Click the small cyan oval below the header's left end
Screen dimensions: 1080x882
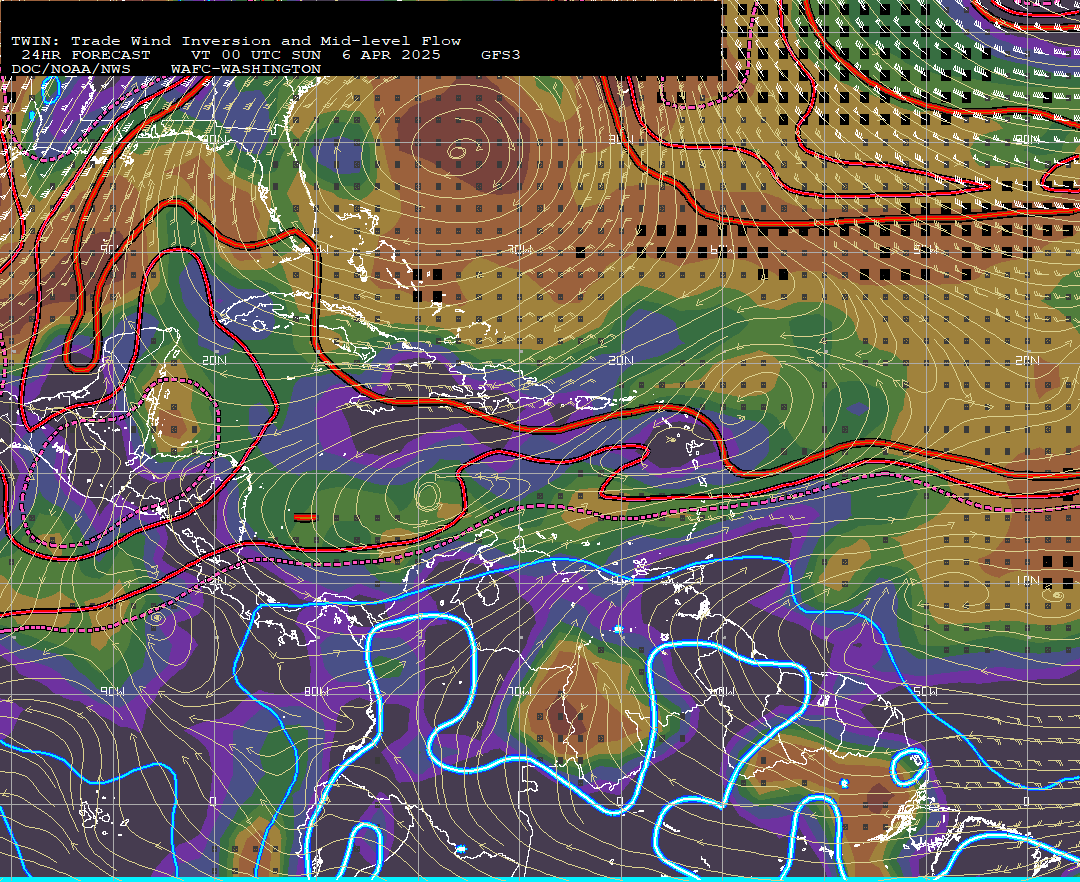pos(52,90)
